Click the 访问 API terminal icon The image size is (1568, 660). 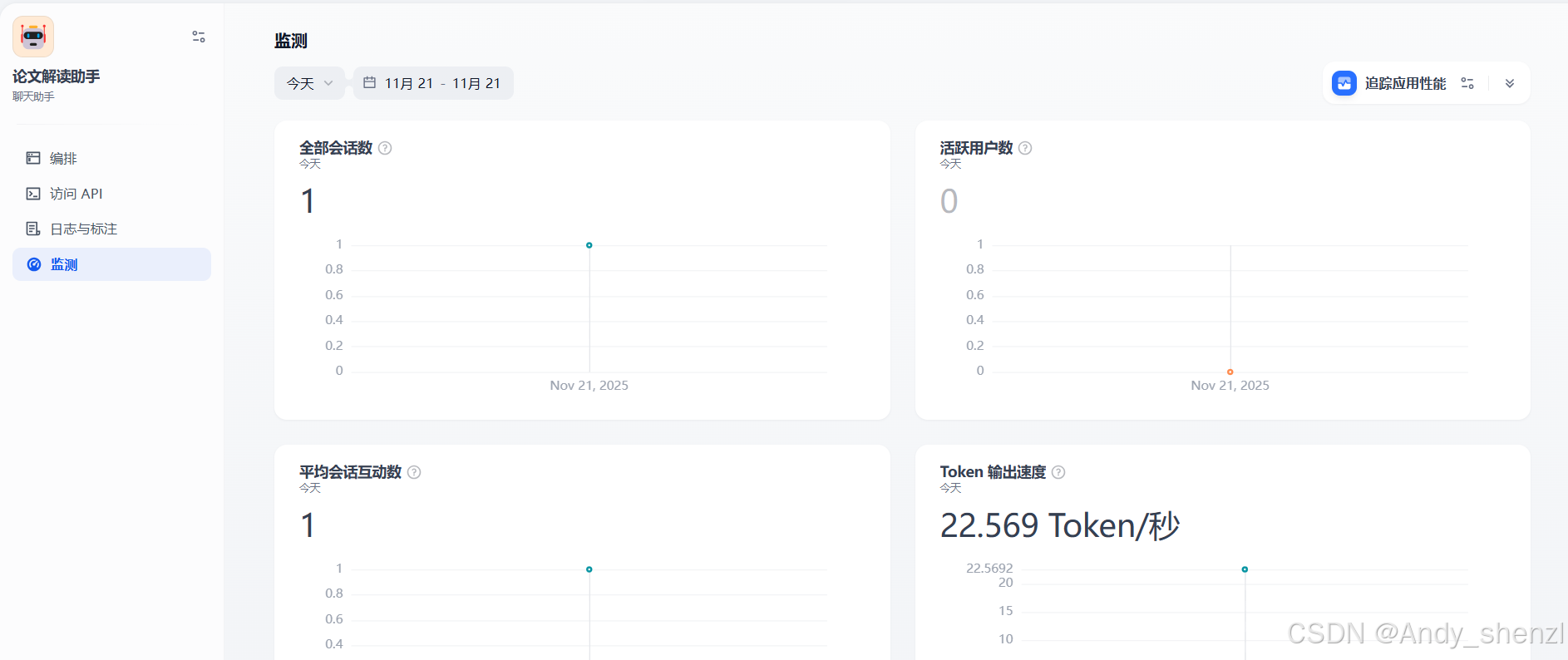click(33, 194)
